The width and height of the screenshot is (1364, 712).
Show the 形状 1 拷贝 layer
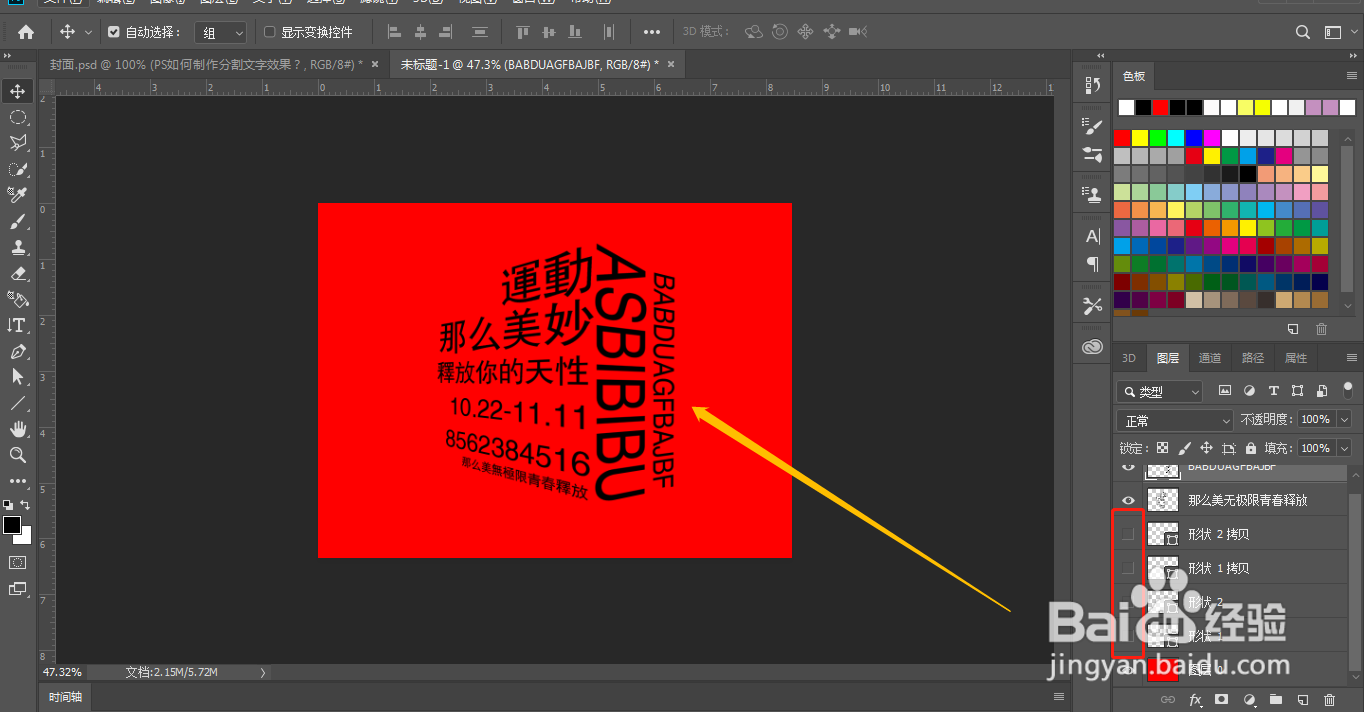pos(1129,568)
